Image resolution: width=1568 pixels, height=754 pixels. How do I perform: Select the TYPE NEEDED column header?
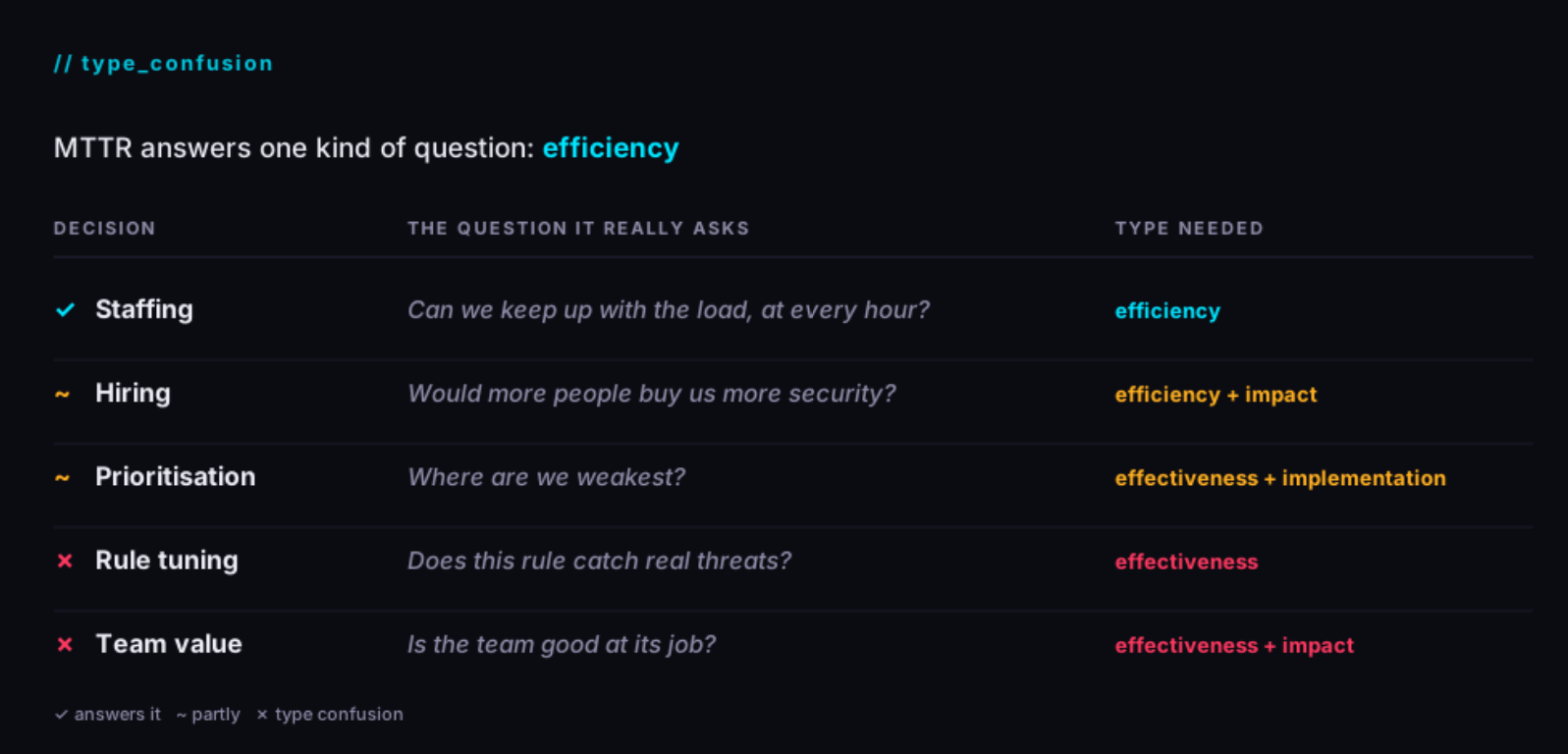tap(1189, 229)
